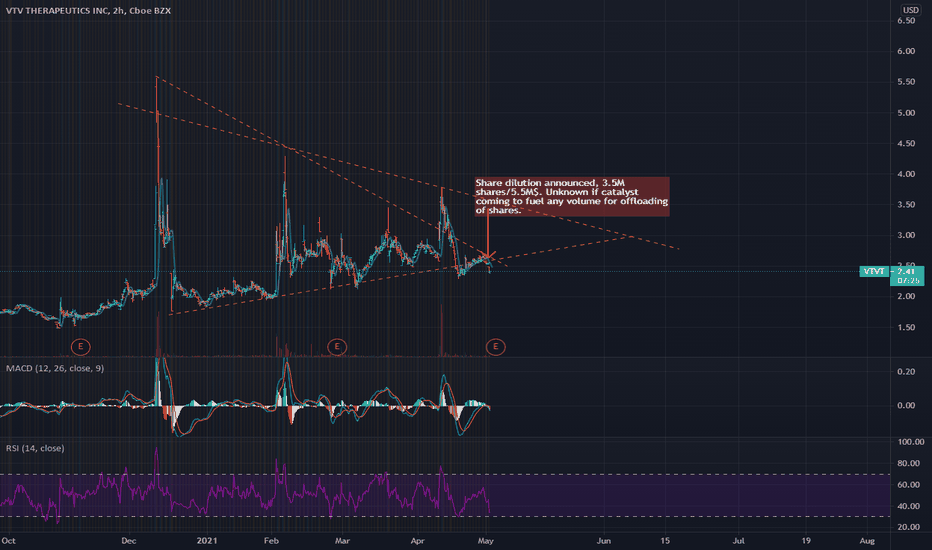Click the 4.50 price axis label
Image resolution: width=932 pixels, height=550 pixels.
[906, 143]
